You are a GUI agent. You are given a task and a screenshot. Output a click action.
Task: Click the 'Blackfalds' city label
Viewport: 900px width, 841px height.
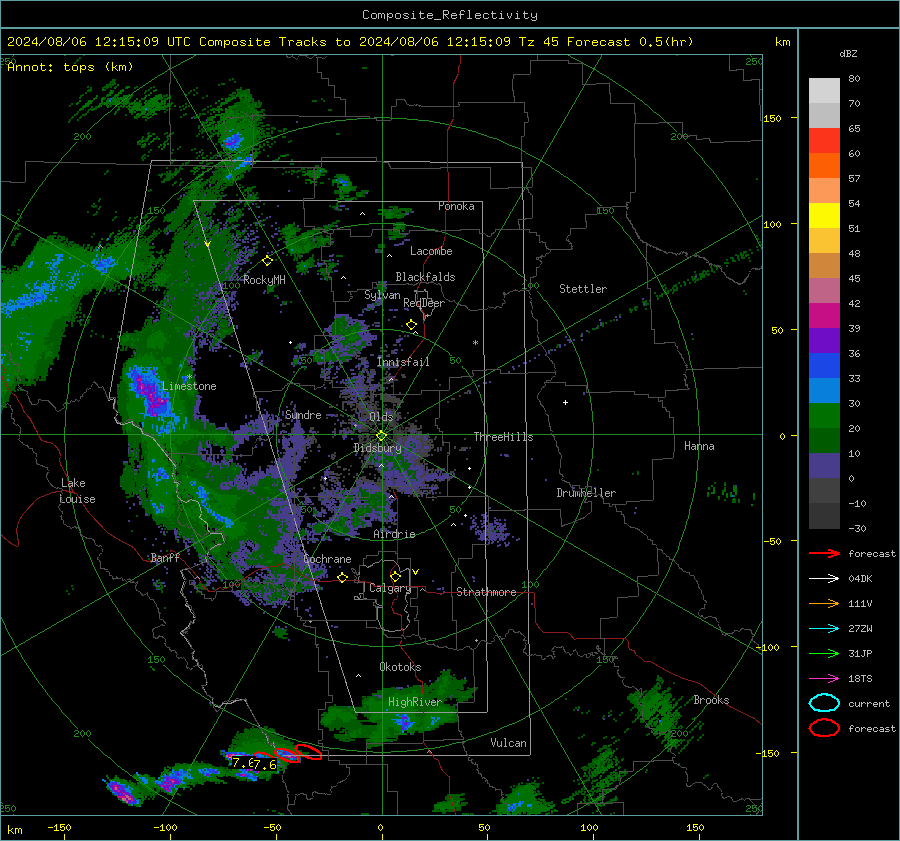pos(425,277)
